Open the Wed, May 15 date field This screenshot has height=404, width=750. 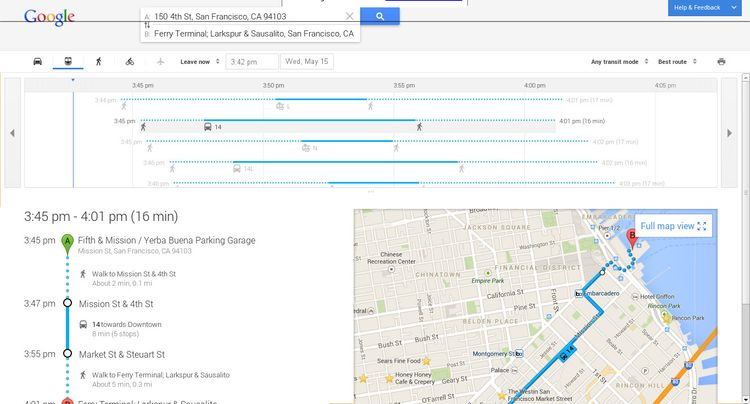coord(308,62)
